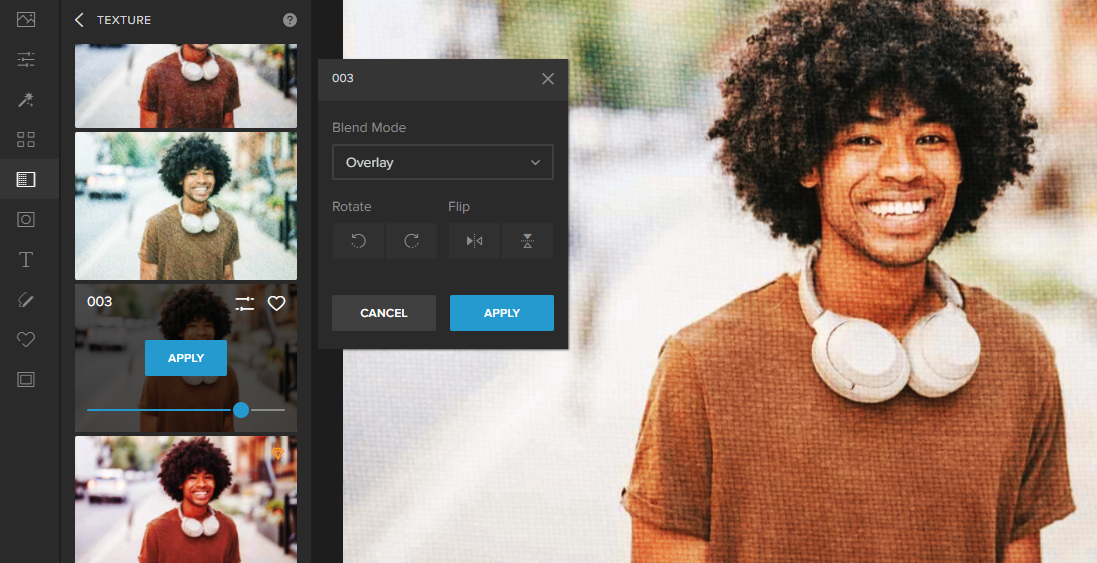Click Apply in the 003 dialog

click(502, 313)
